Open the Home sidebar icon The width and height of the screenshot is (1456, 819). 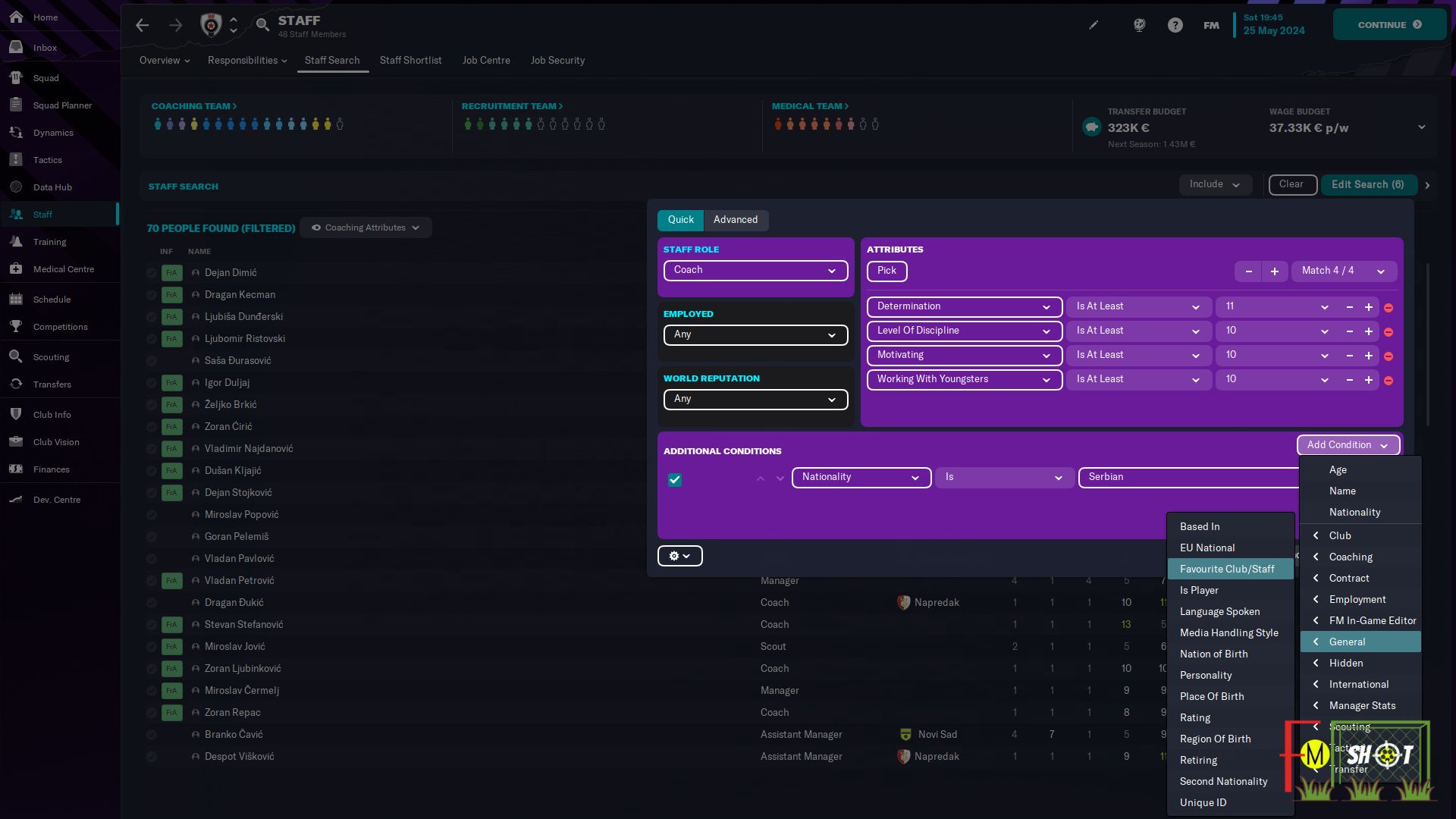point(16,17)
